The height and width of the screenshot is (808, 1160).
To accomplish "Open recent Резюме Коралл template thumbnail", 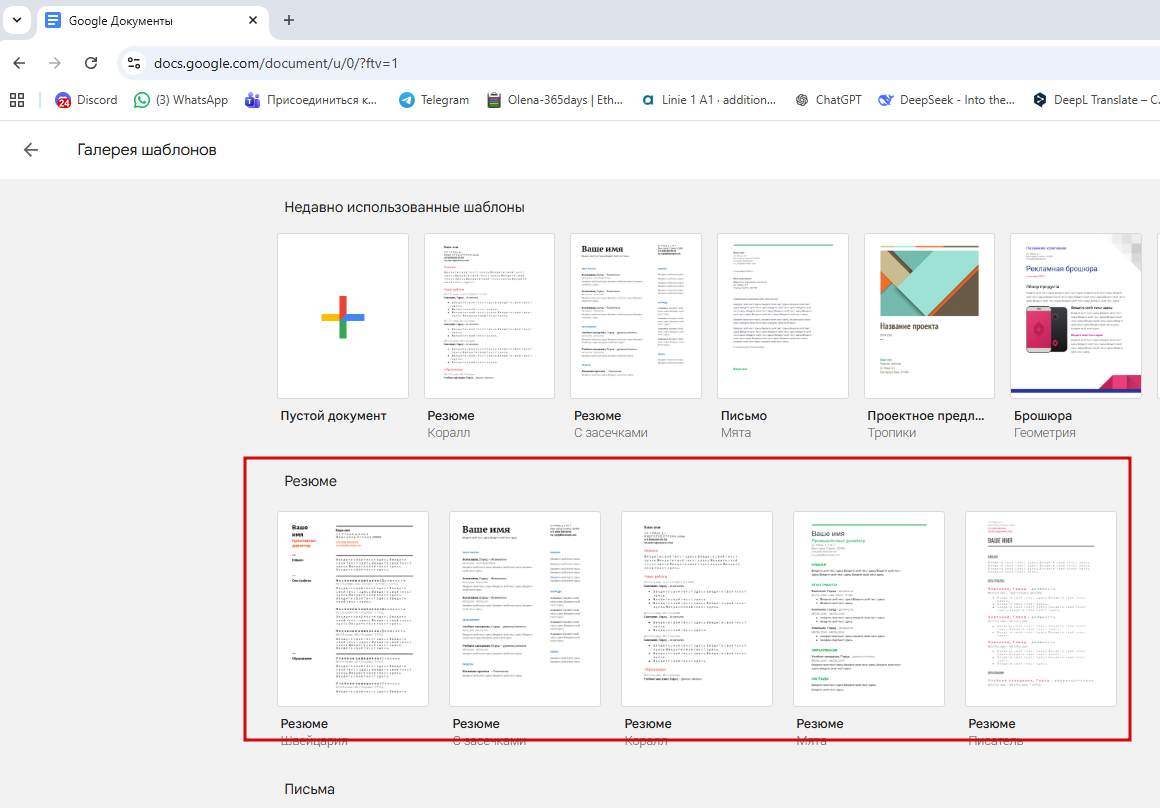I will (x=489, y=316).
